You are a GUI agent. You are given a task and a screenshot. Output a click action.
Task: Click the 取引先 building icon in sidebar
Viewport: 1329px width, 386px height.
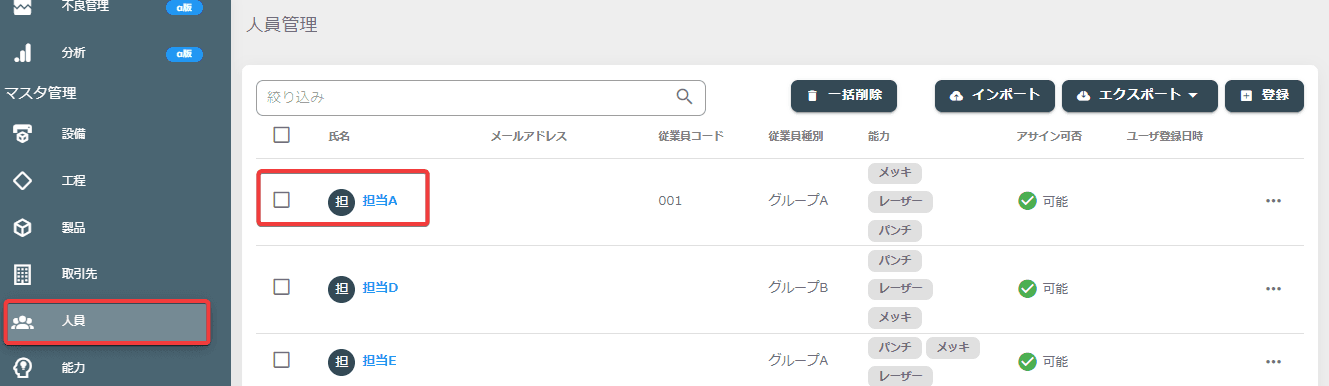(22, 274)
